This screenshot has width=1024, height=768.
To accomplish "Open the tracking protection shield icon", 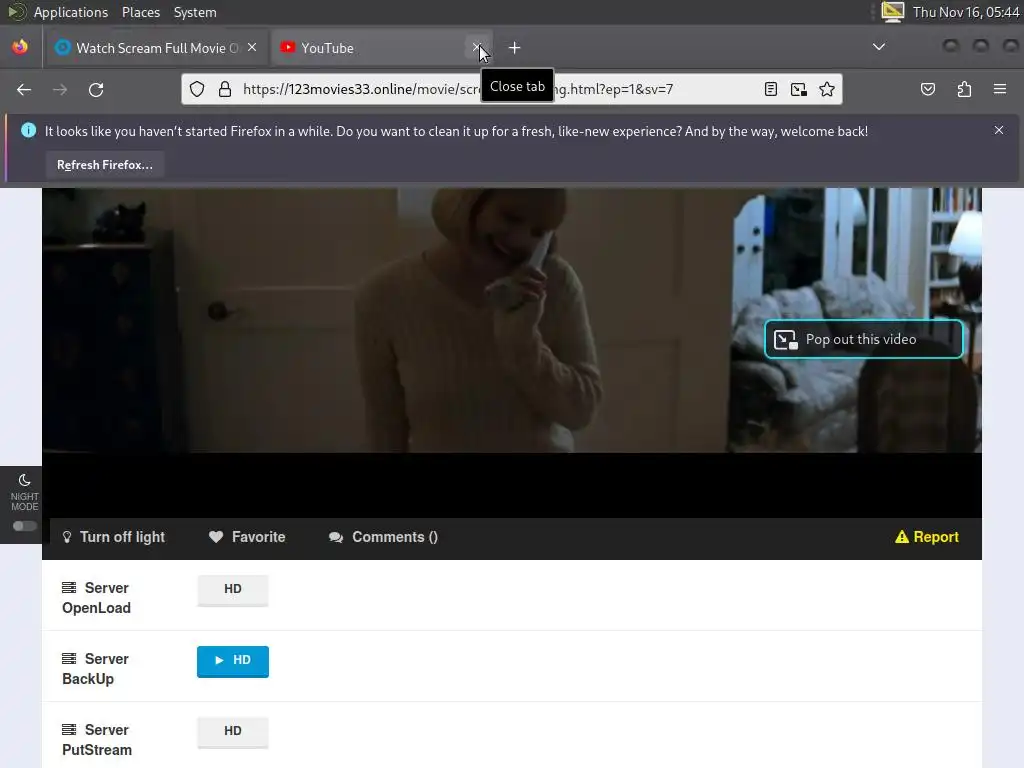I will [197, 89].
